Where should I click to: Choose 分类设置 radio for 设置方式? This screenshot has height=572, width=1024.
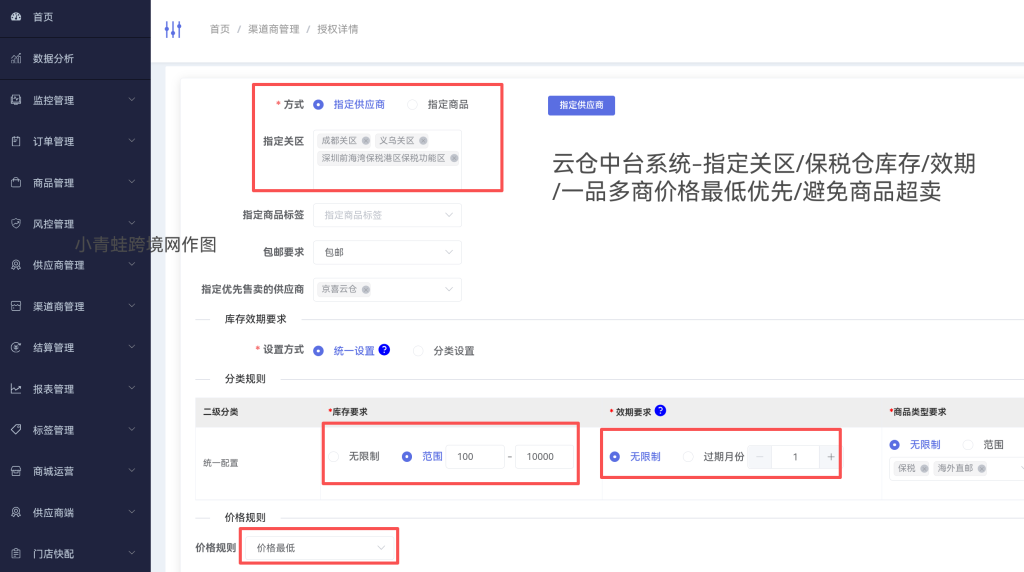coord(418,351)
